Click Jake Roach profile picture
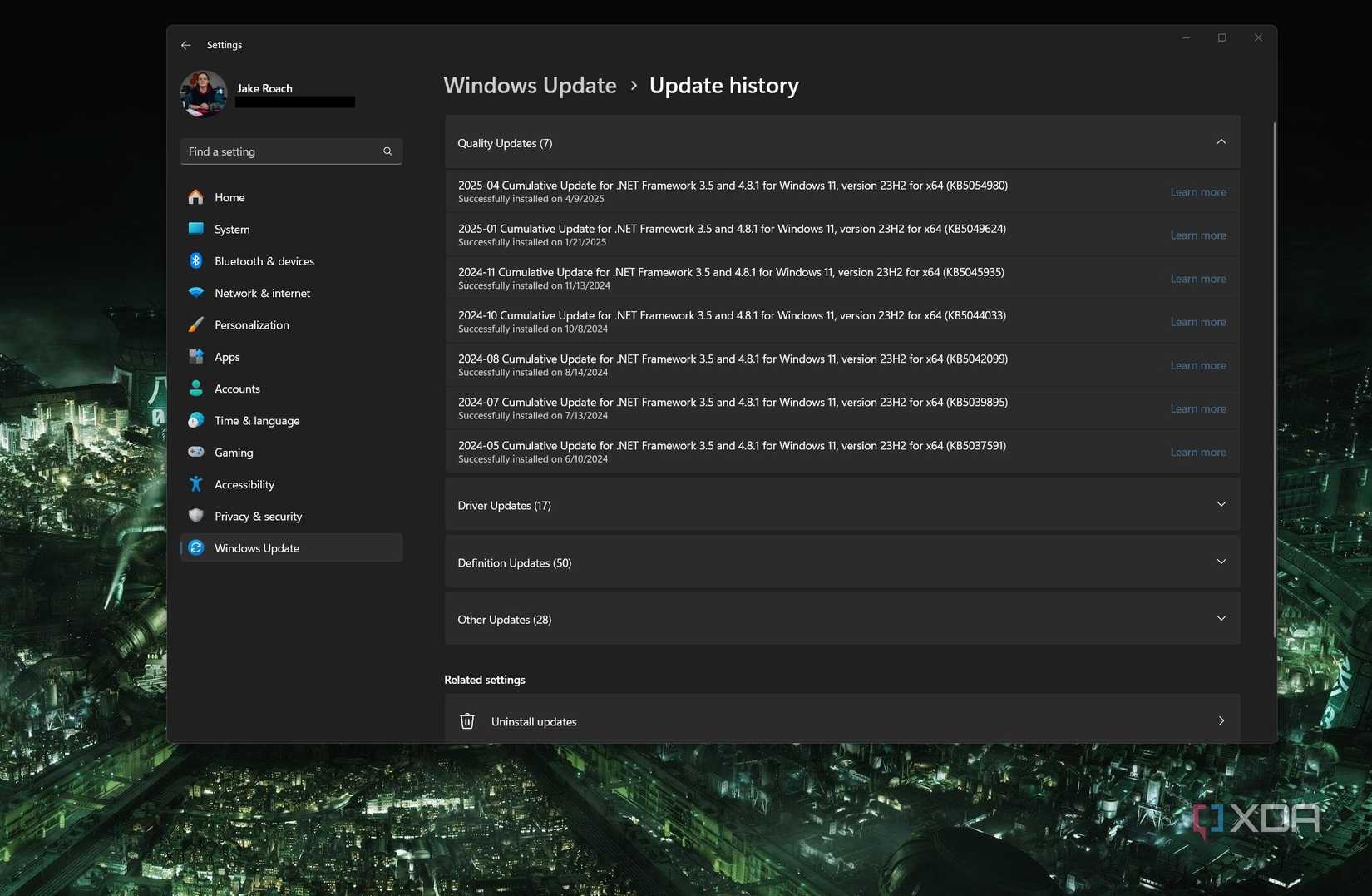The height and width of the screenshot is (896, 1372). (203, 93)
